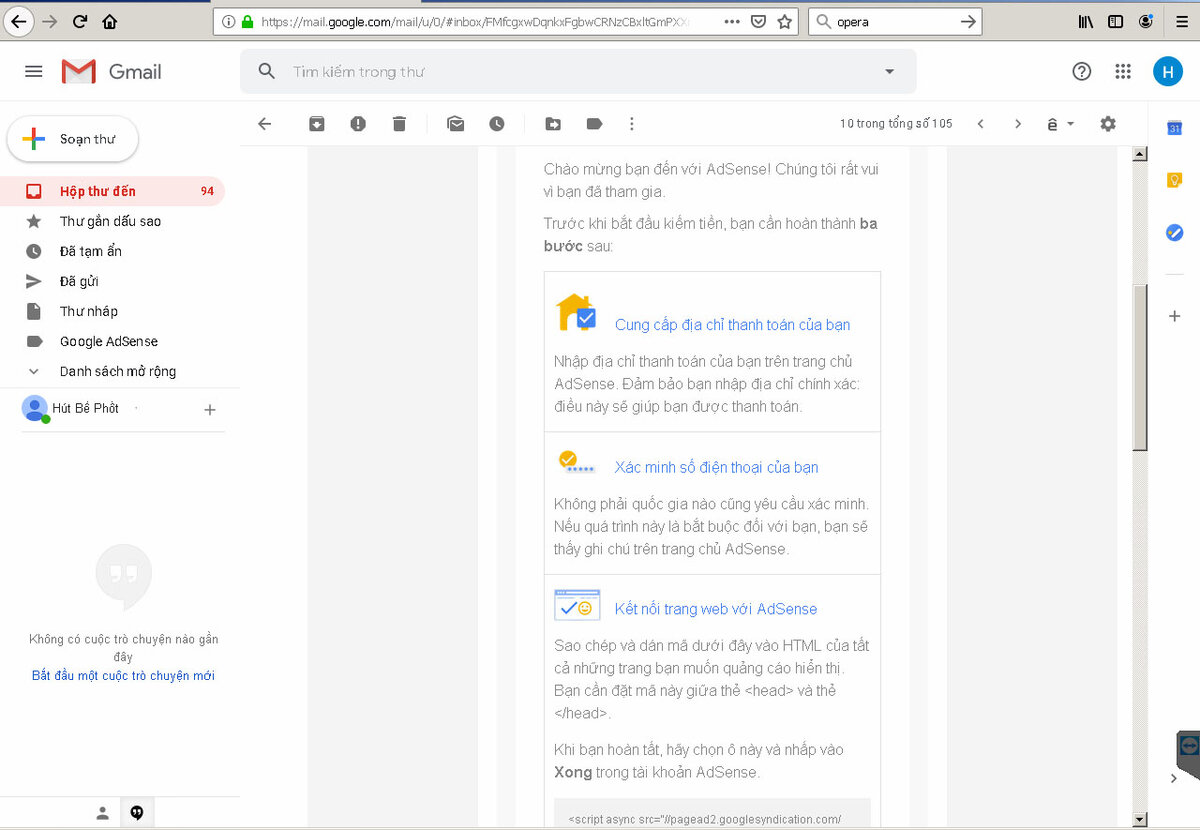Click 'Bắt đầu một cuộc trò chuyện mới' link
Viewport: 1200px width, 830px height.
click(x=123, y=676)
